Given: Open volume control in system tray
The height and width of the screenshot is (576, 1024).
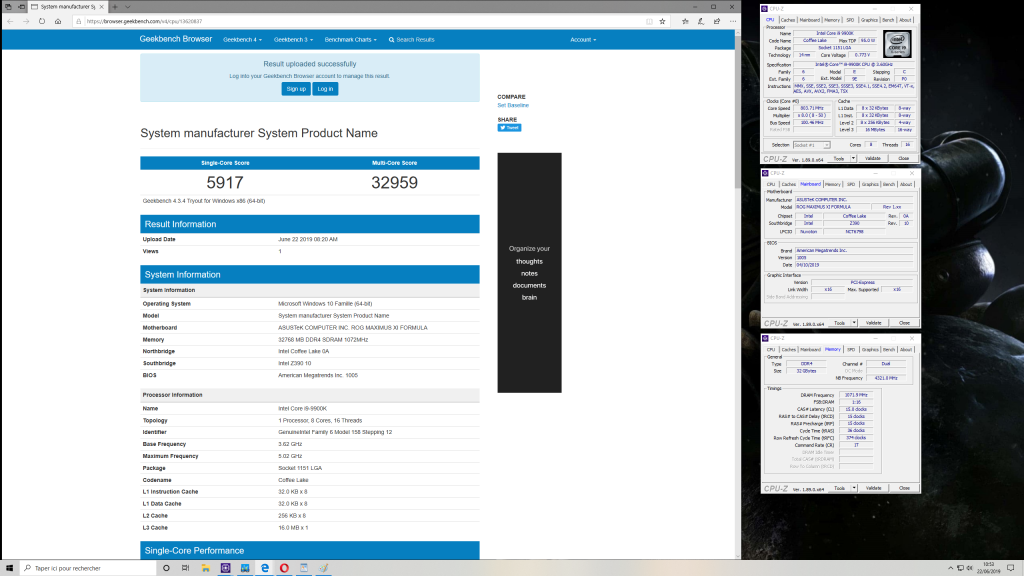Looking at the screenshot, I should [970, 568].
